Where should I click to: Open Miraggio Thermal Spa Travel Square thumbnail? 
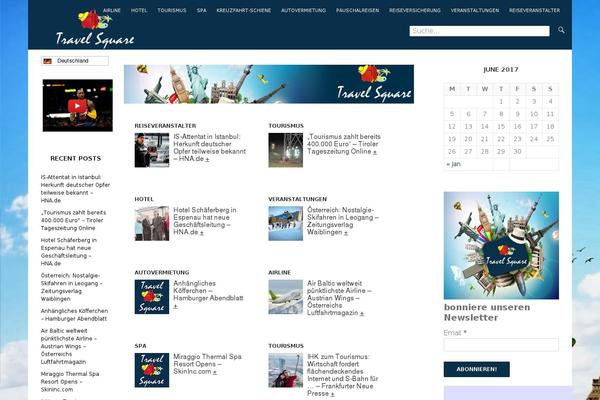tap(152, 370)
